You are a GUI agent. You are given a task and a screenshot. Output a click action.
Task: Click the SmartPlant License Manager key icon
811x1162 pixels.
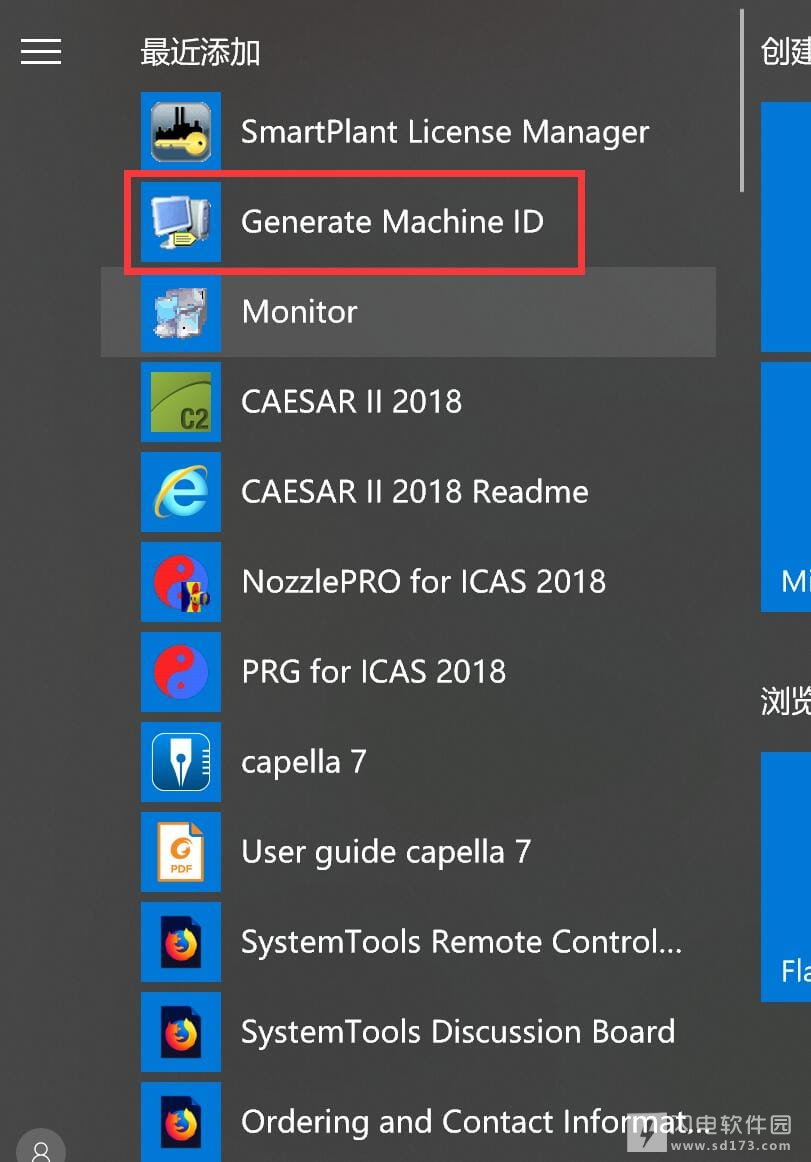coord(181,132)
